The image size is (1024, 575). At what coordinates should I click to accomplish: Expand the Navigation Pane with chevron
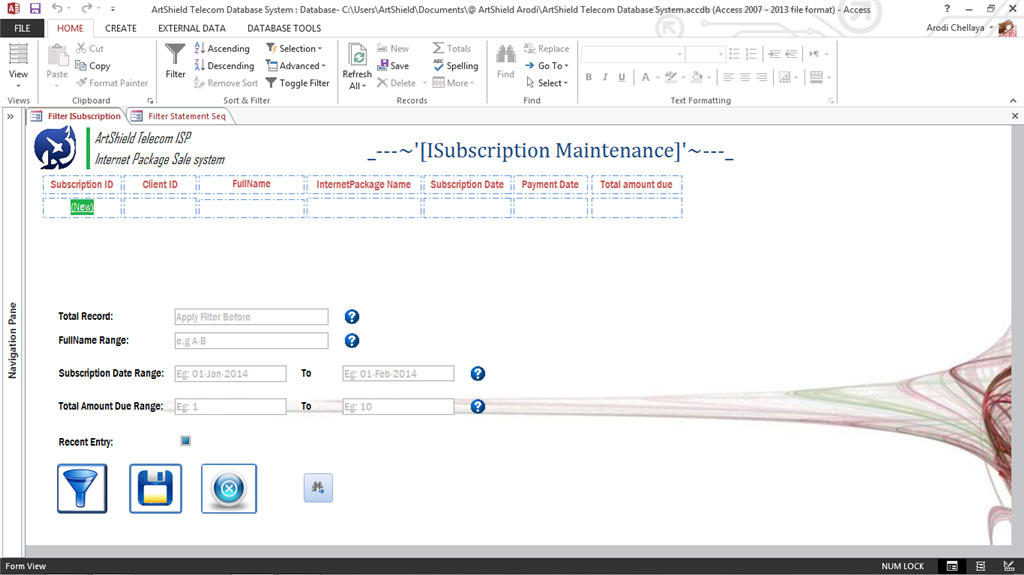[x=10, y=116]
